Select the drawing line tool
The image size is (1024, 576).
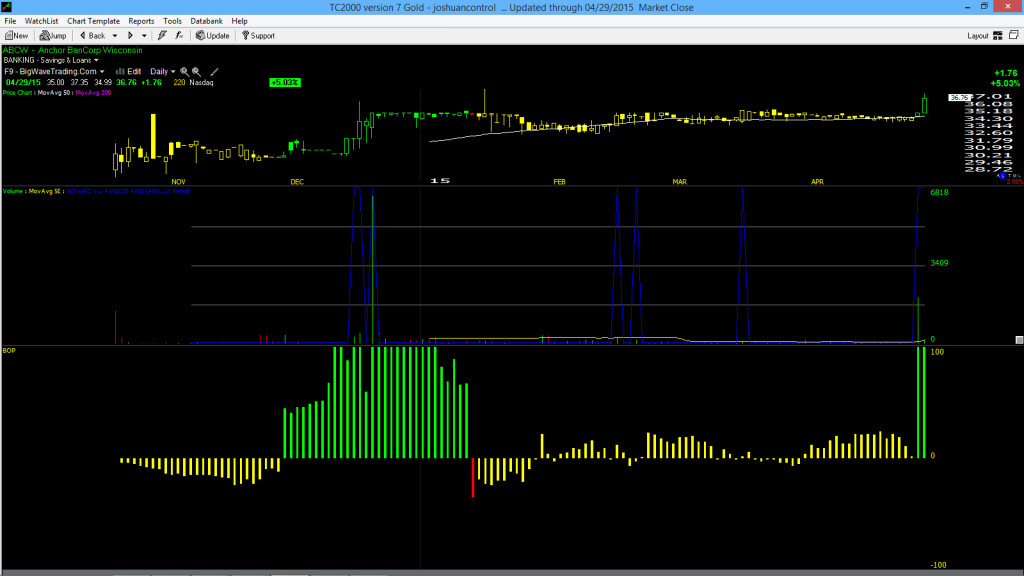[x=214, y=72]
